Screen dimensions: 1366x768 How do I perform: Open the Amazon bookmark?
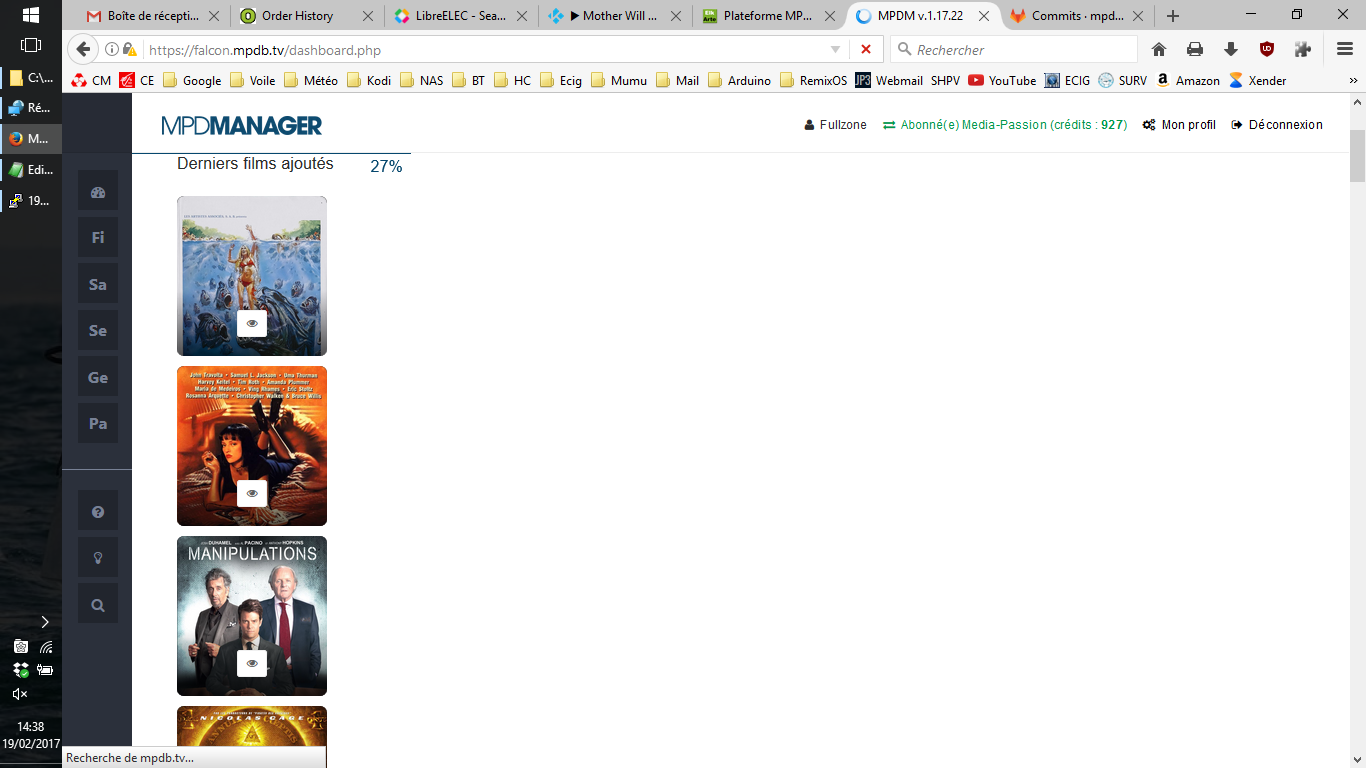click(1188, 81)
